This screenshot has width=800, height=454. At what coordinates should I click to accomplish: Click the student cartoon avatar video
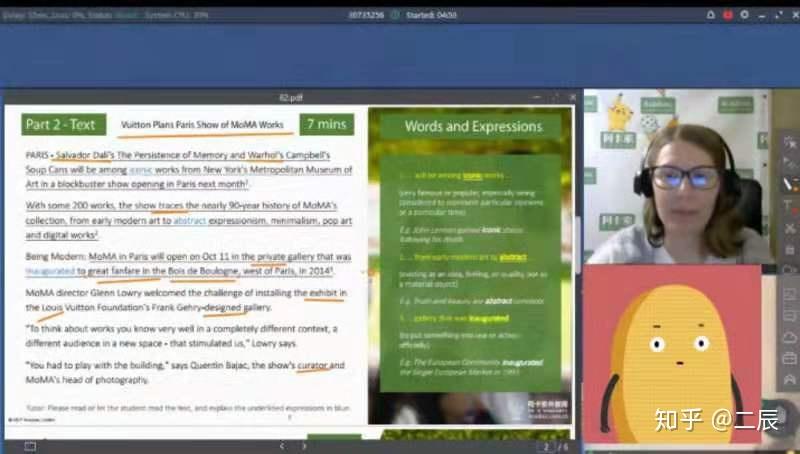pyautogui.click(x=672, y=354)
